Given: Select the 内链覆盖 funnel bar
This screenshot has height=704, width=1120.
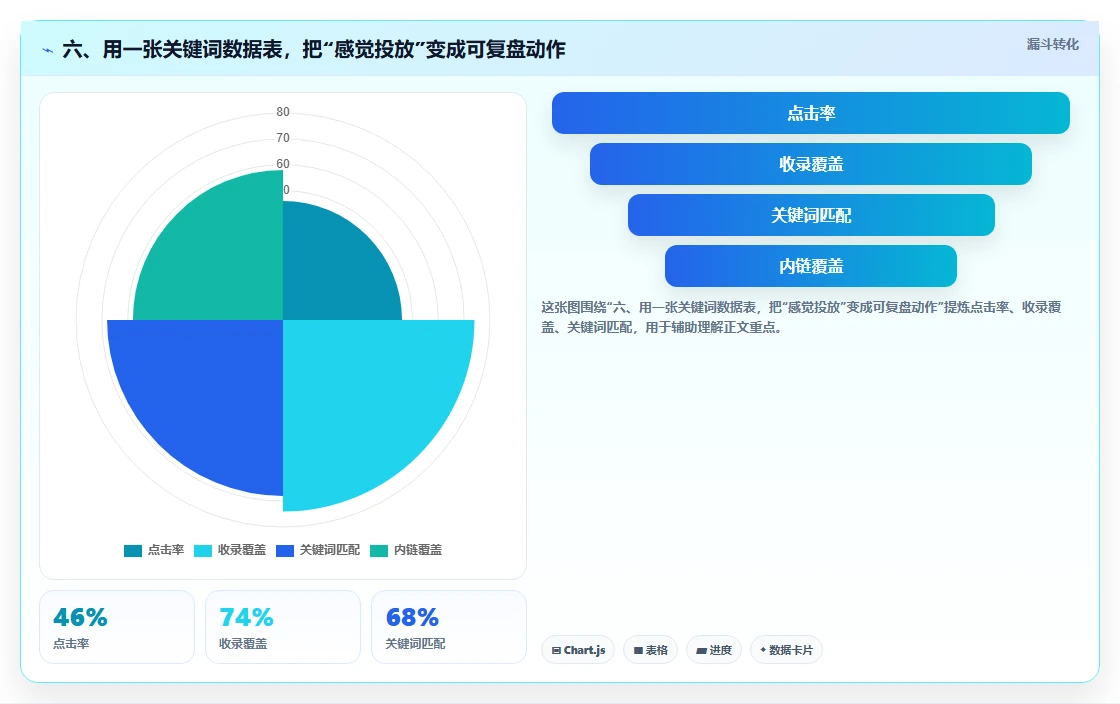Looking at the screenshot, I should [x=811, y=266].
